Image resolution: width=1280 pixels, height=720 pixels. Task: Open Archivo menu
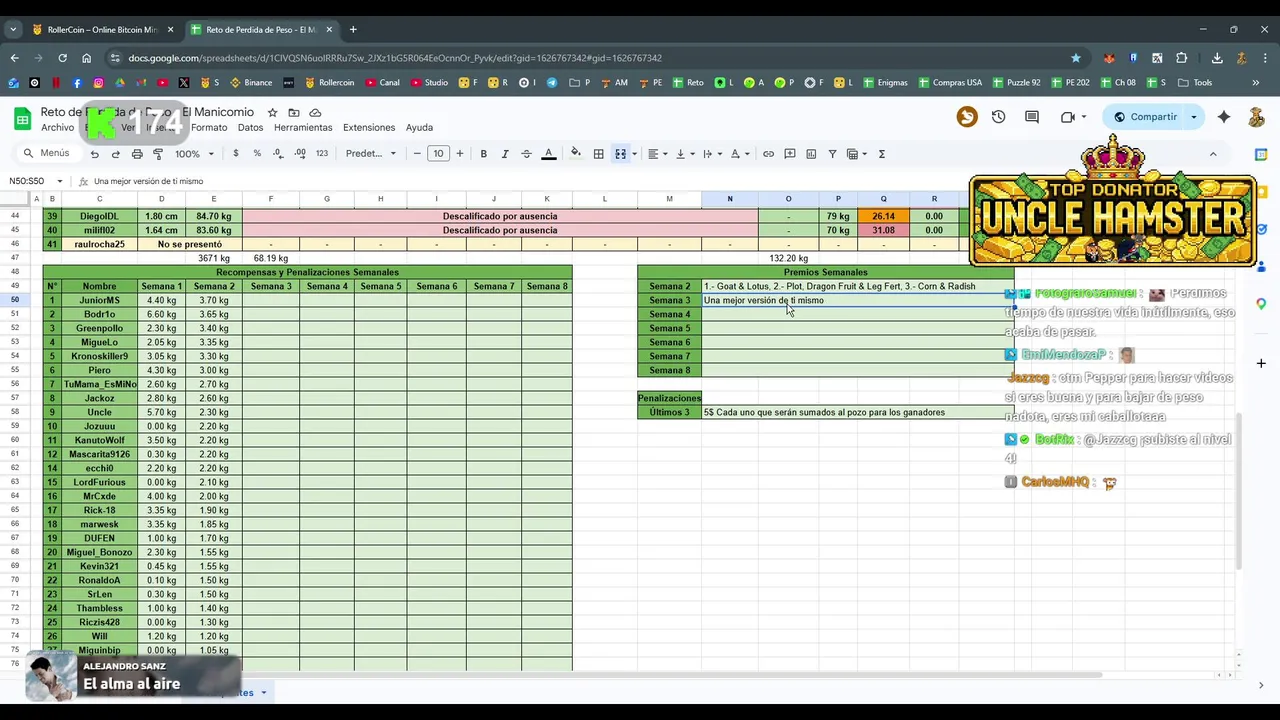tap(57, 128)
